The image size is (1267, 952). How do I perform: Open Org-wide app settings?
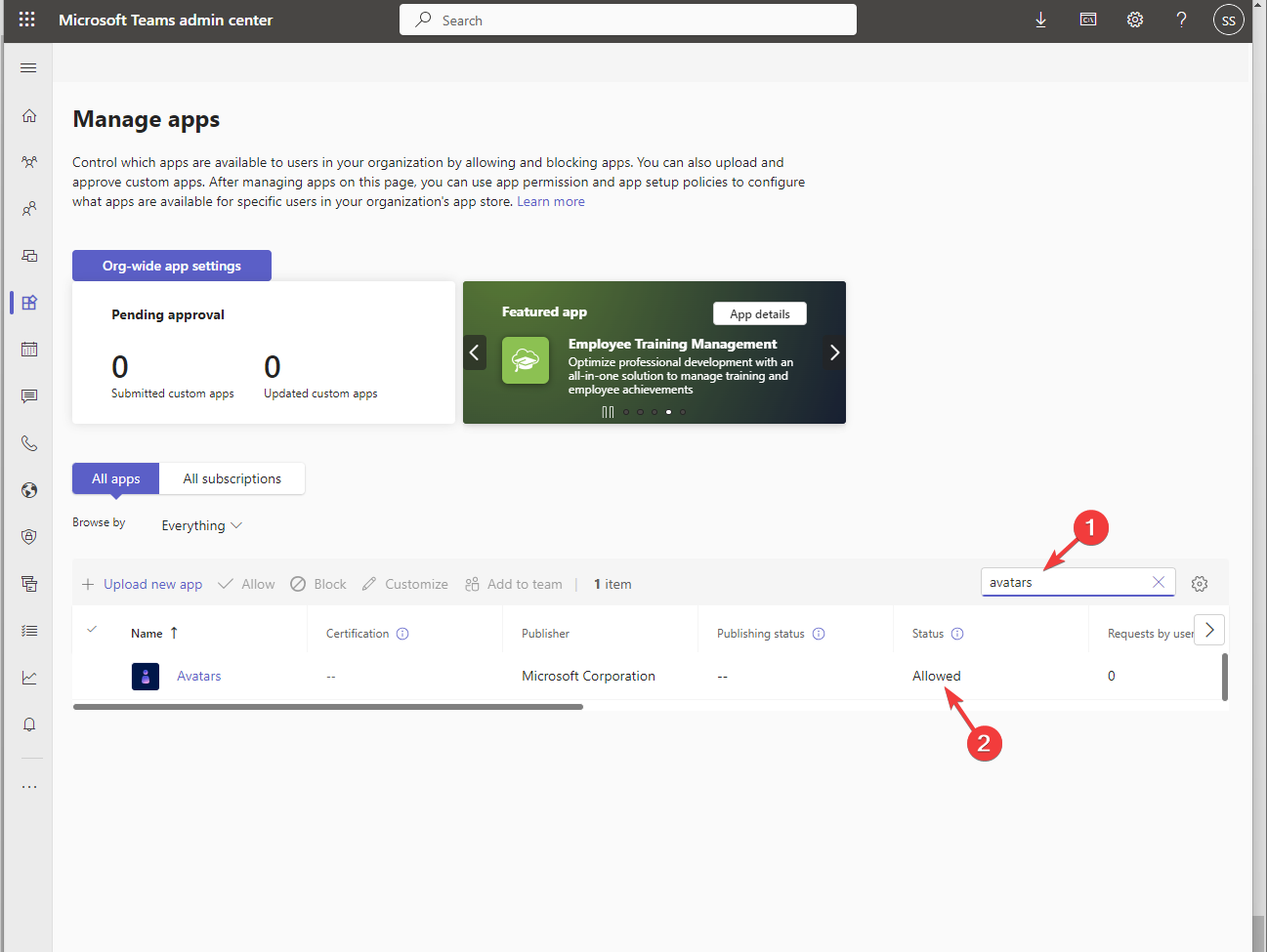(171, 265)
